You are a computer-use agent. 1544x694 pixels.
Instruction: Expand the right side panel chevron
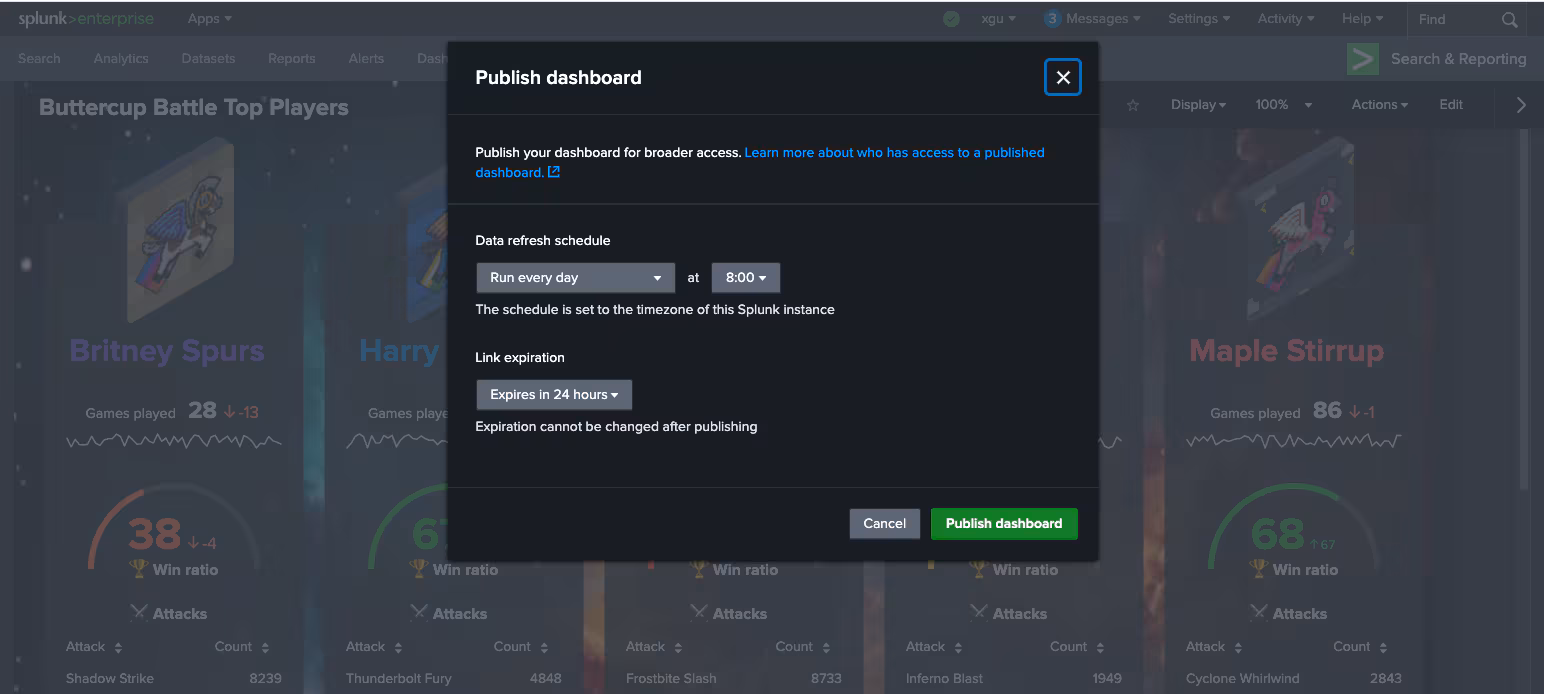click(1521, 105)
